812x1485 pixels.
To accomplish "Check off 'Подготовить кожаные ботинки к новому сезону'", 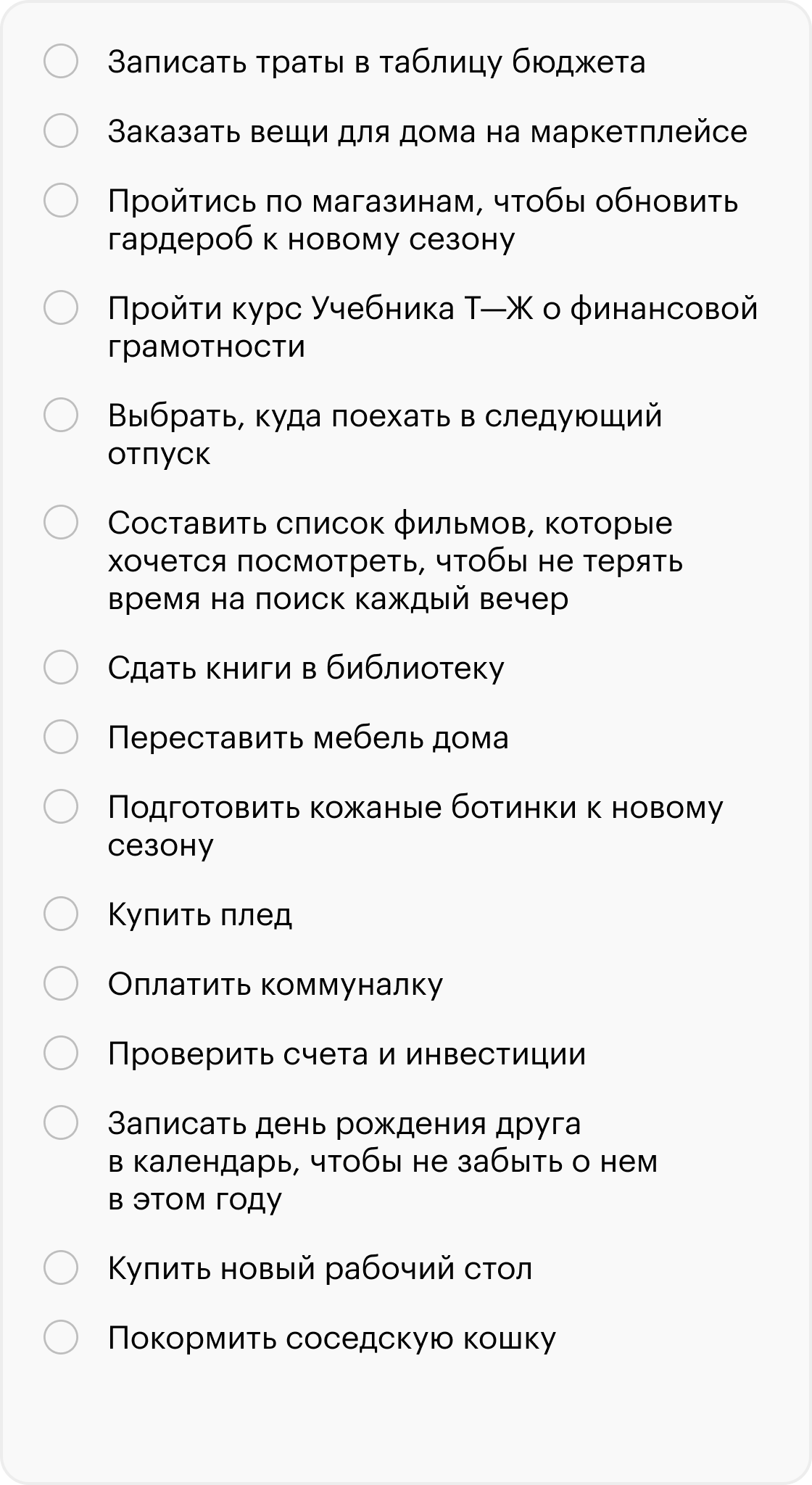I will [x=61, y=806].
